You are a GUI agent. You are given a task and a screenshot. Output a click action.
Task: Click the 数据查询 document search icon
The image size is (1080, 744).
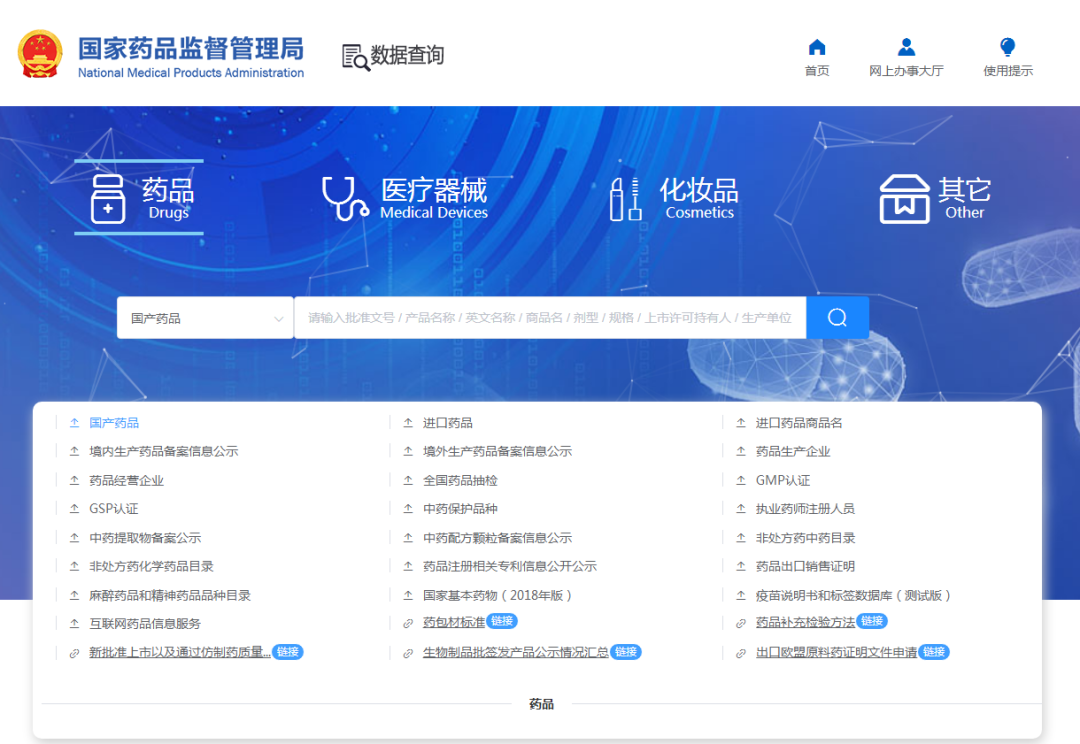click(356, 57)
